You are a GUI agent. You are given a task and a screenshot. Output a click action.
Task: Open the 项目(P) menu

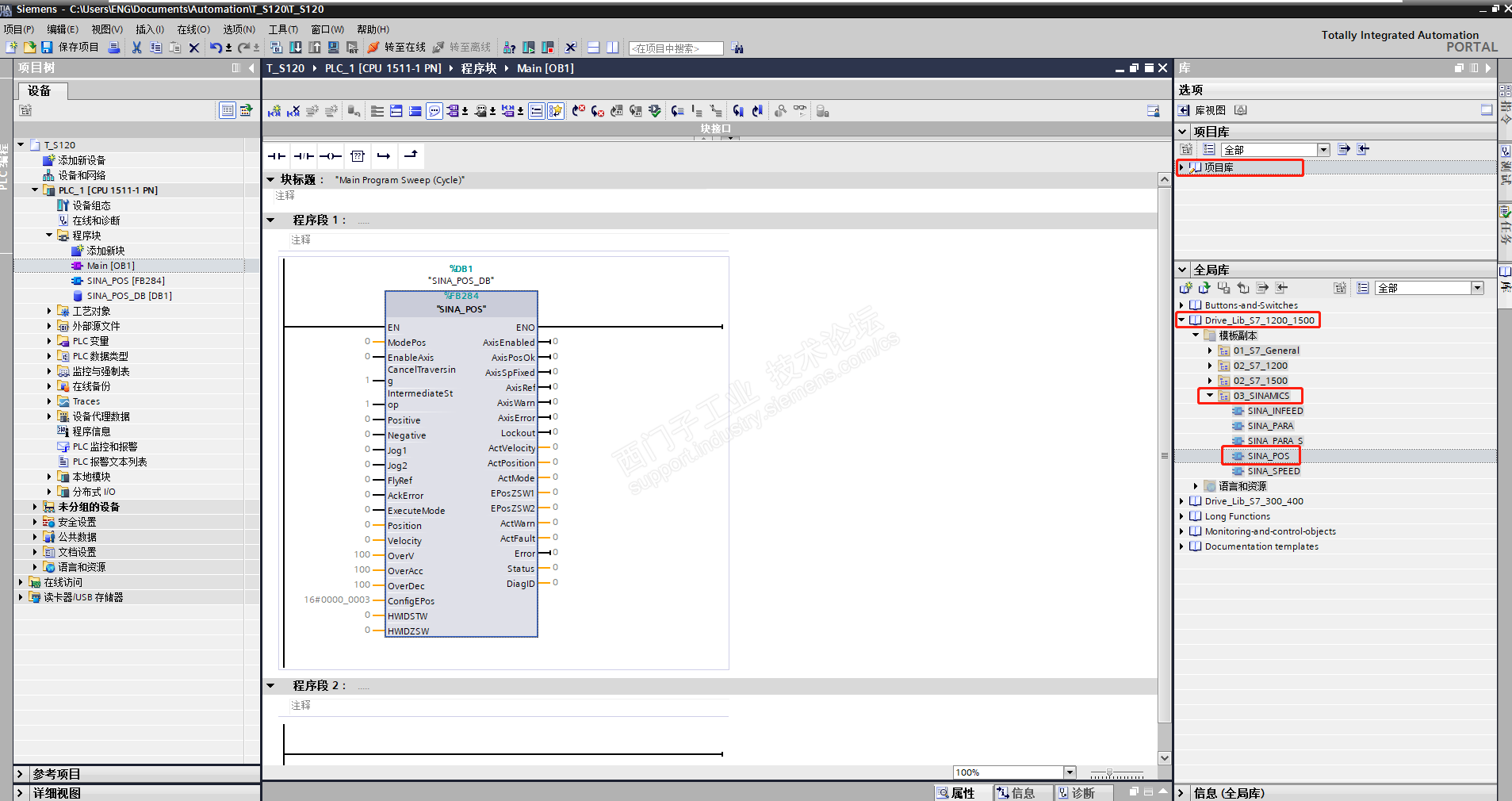click(19, 29)
